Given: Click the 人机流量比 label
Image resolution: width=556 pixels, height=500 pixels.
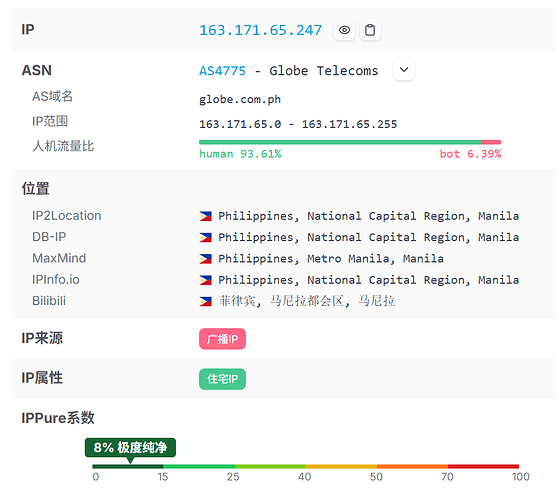Looking at the screenshot, I should coord(63,146).
